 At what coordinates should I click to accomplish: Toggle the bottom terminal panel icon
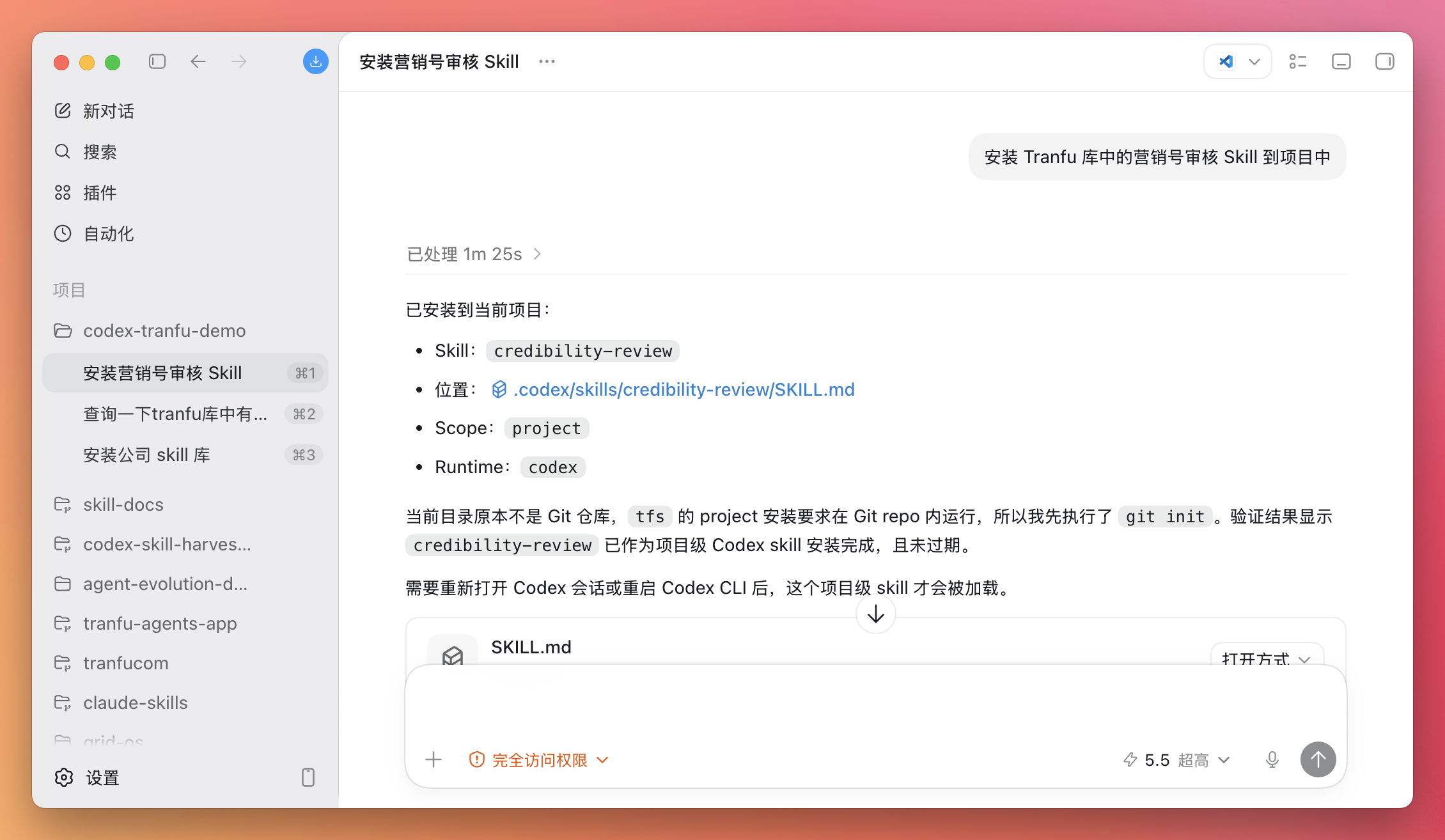[1341, 61]
